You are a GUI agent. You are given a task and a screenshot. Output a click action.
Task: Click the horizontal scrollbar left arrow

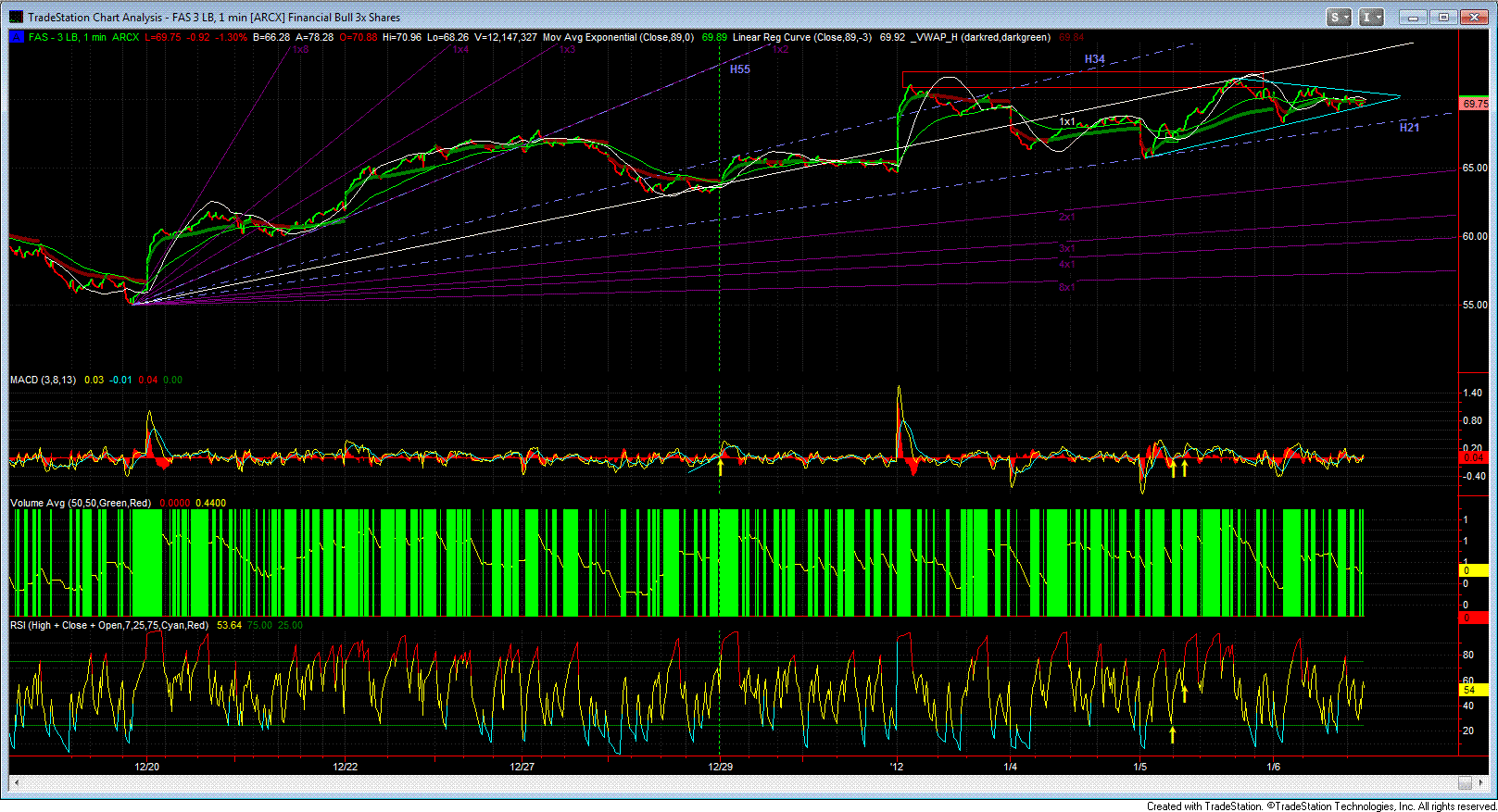click(x=15, y=783)
